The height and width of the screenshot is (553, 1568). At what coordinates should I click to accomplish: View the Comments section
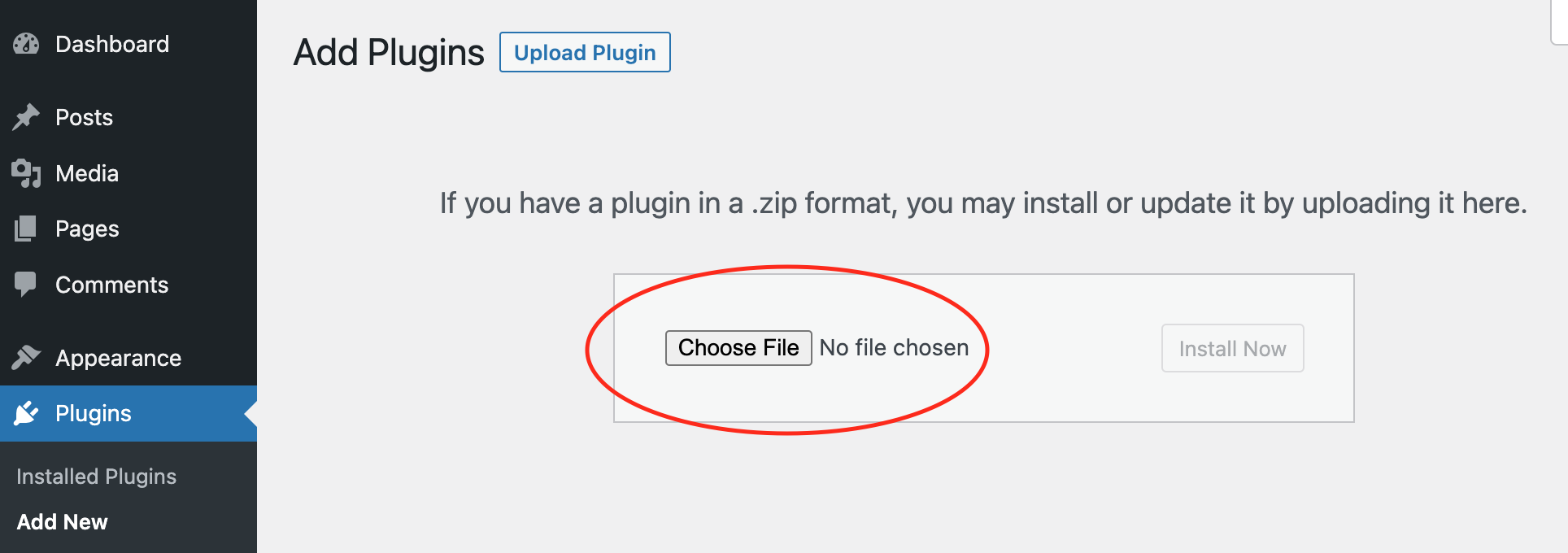click(111, 284)
